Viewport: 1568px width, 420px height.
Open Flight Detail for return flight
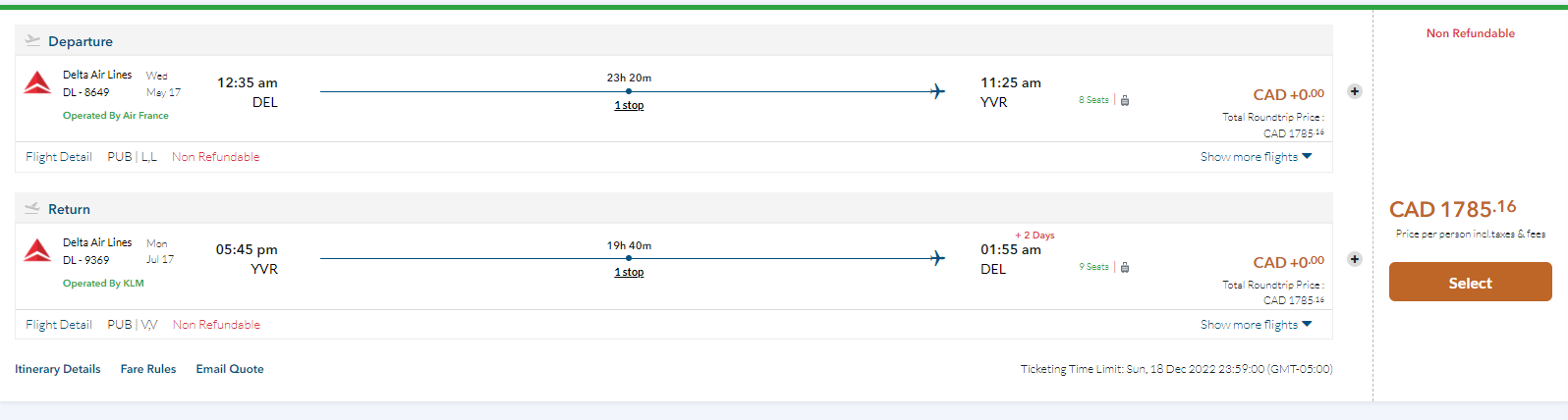(59, 325)
